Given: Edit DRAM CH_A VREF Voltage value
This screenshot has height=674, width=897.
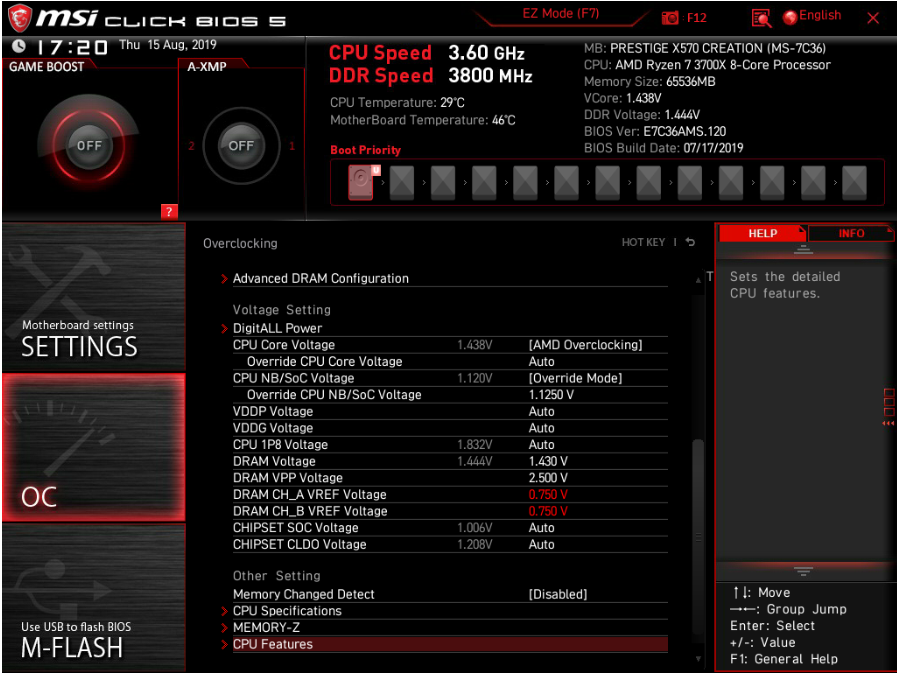Looking at the screenshot, I should tap(548, 494).
